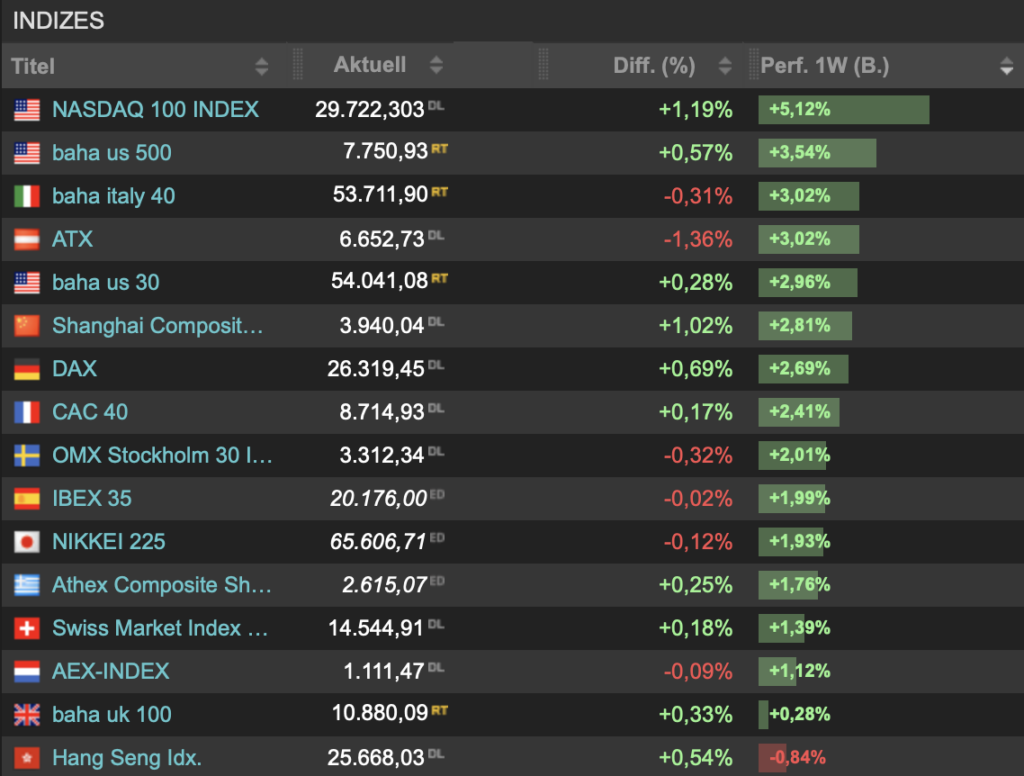The width and height of the screenshot is (1024, 776).
Task: Click the German flag beside DAX
Action: tap(27, 369)
